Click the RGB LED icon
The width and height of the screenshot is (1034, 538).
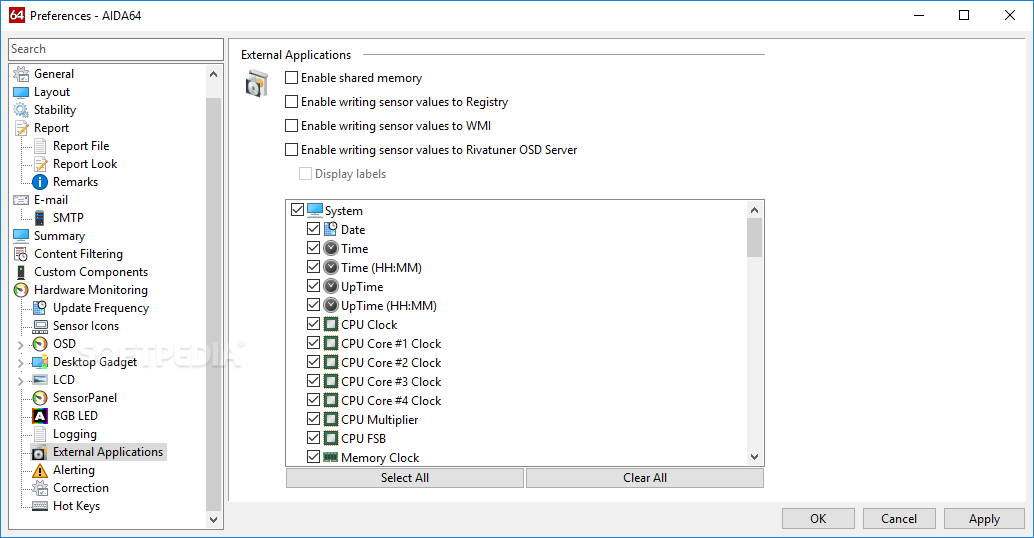tap(40, 416)
